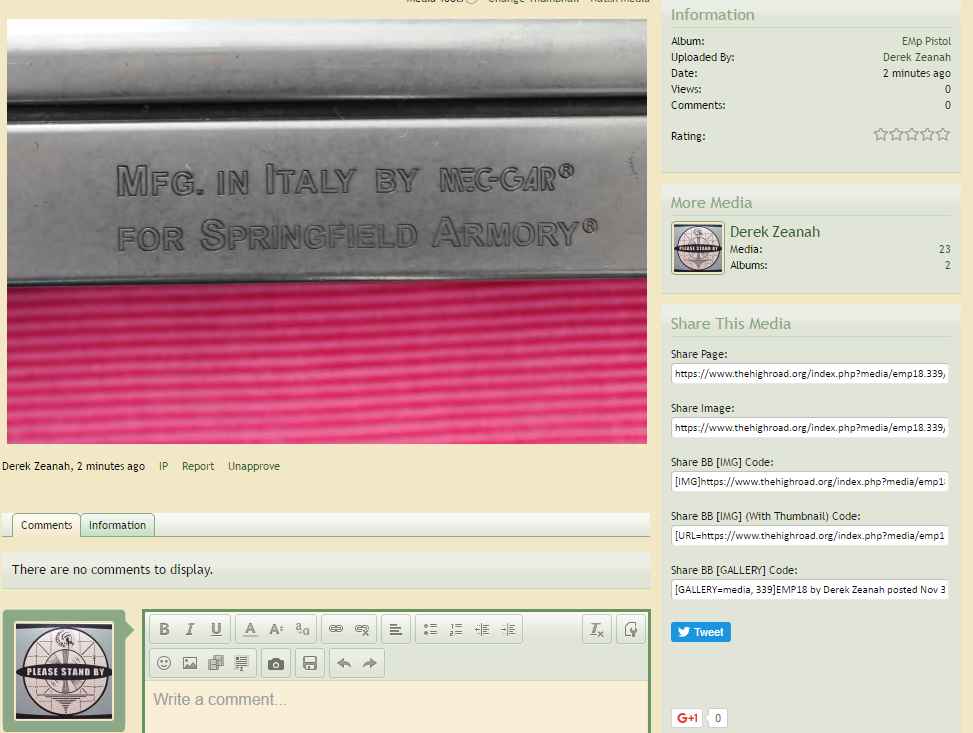The width and height of the screenshot is (973, 733).
Task: Insert a link with the chain icon
Action: point(336,629)
